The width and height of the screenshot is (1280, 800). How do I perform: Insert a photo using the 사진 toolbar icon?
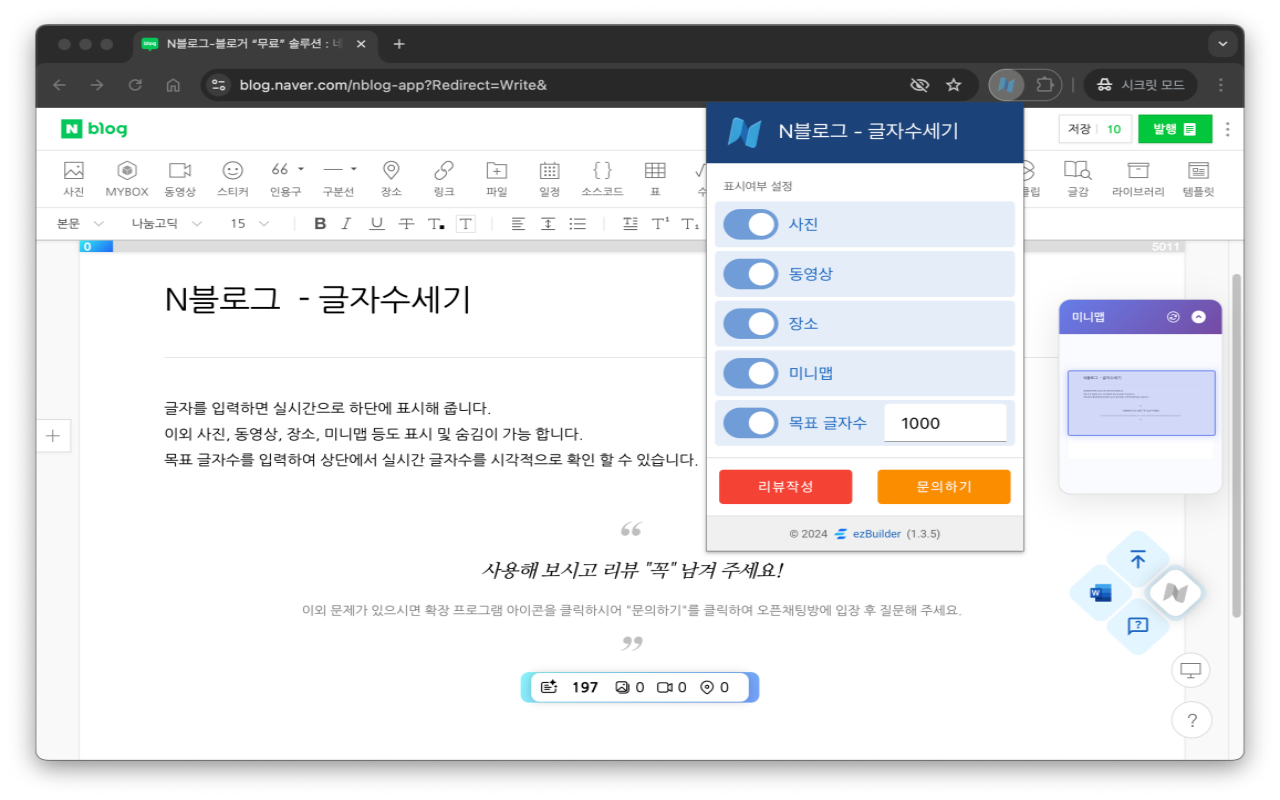tap(72, 178)
